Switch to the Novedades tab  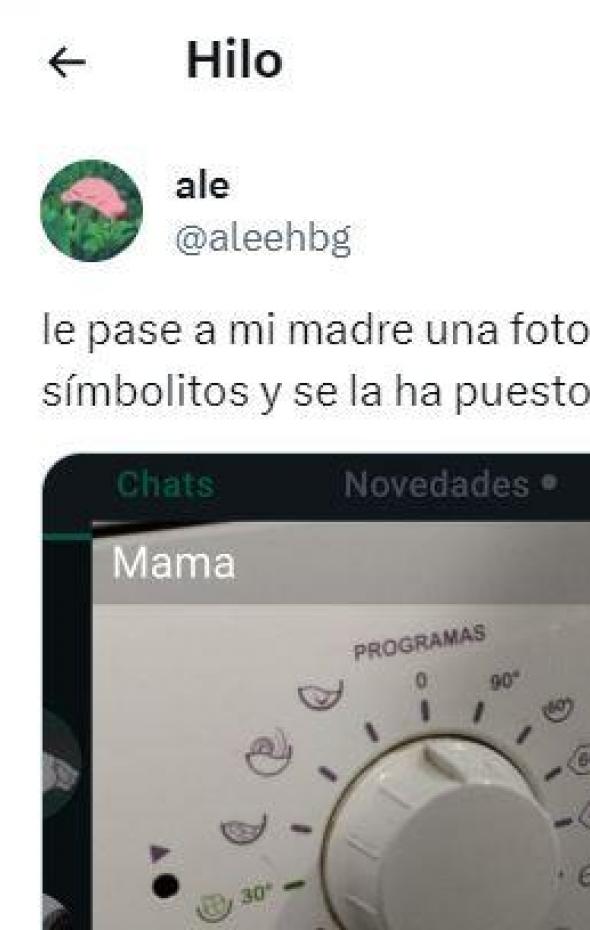(436, 485)
